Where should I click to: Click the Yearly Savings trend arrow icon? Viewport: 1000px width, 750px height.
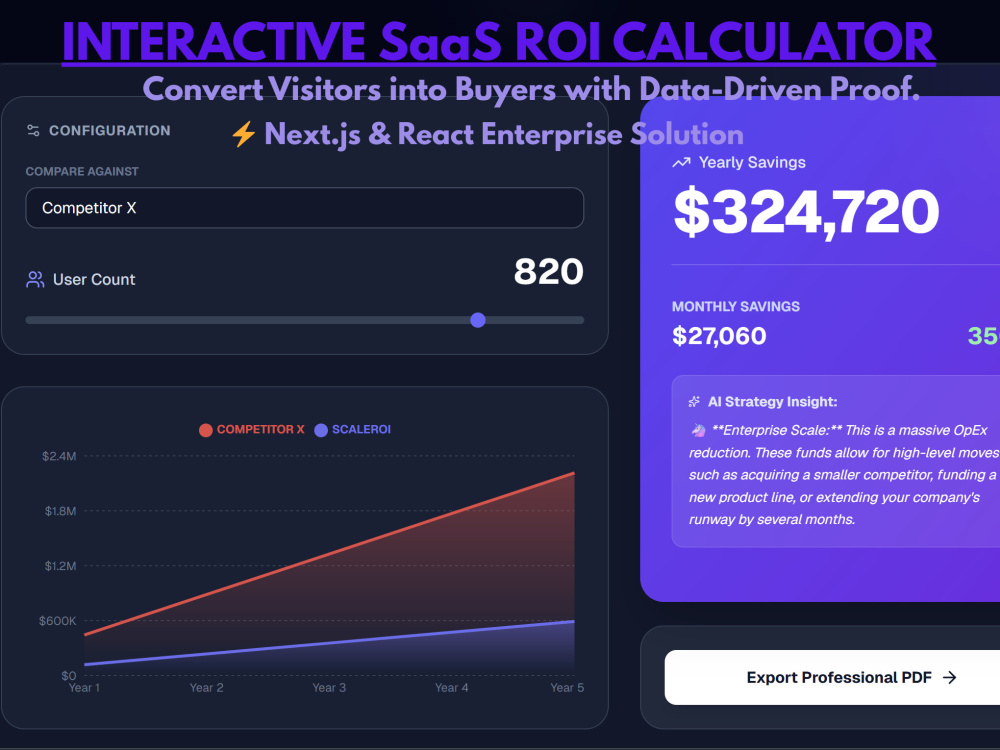(681, 163)
